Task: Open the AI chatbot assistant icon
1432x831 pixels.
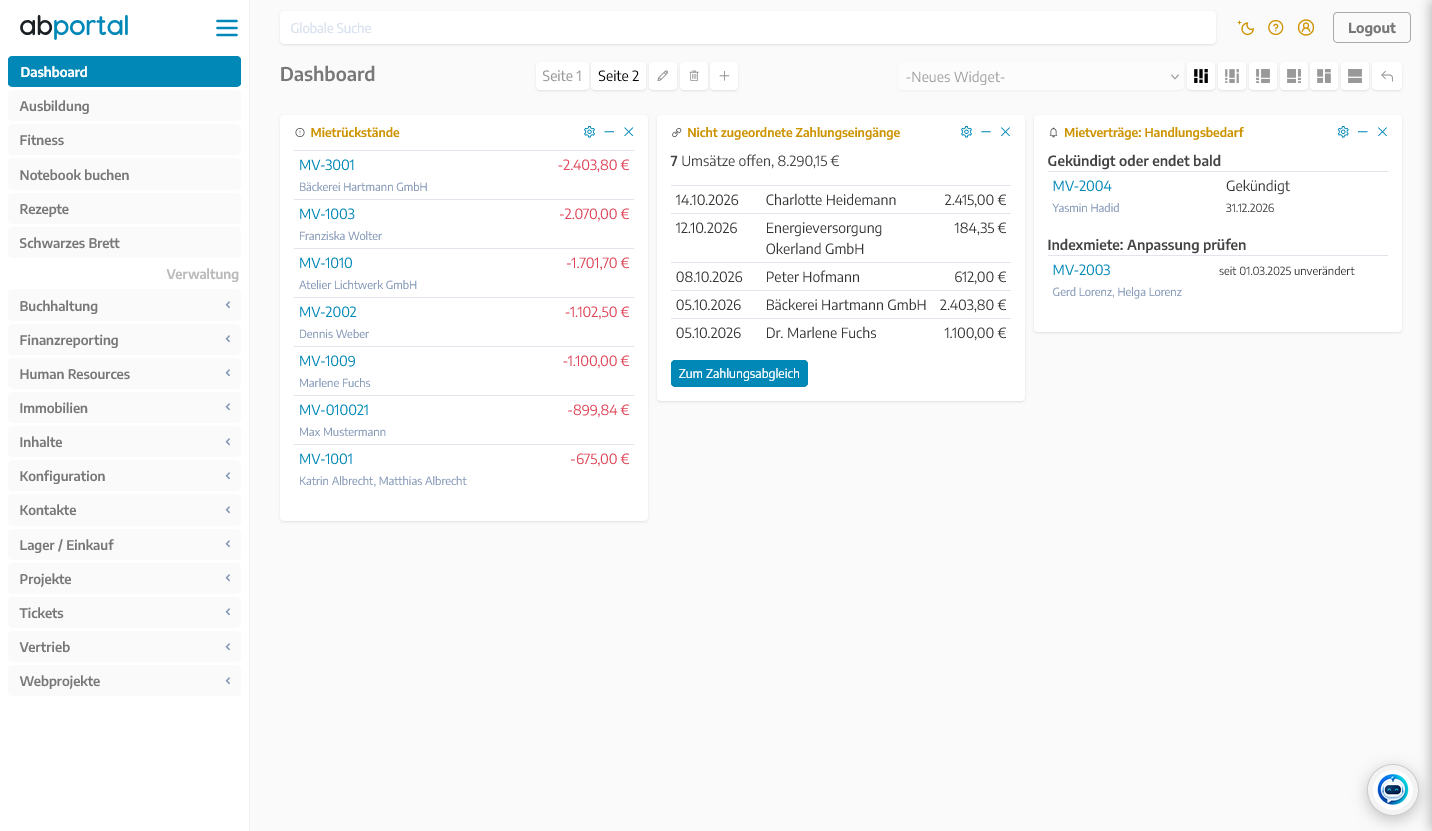Action: (x=1393, y=790)
